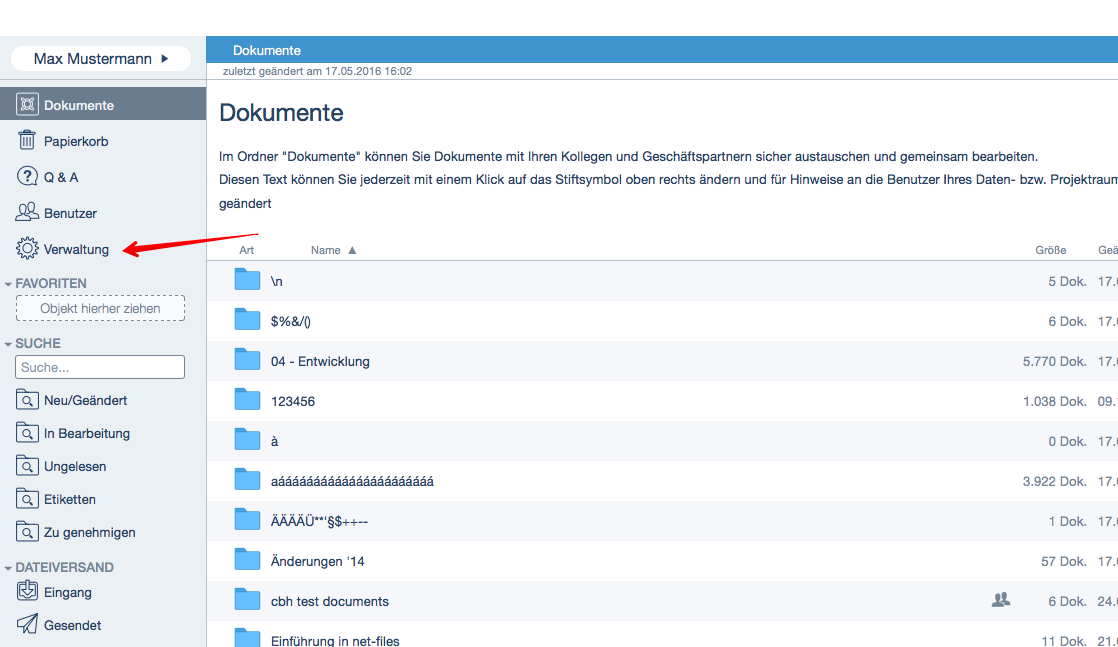This screenshot has width=1118, height=647.
Task: Click the In Bearbeitung search icon
Action: [27, 432]
